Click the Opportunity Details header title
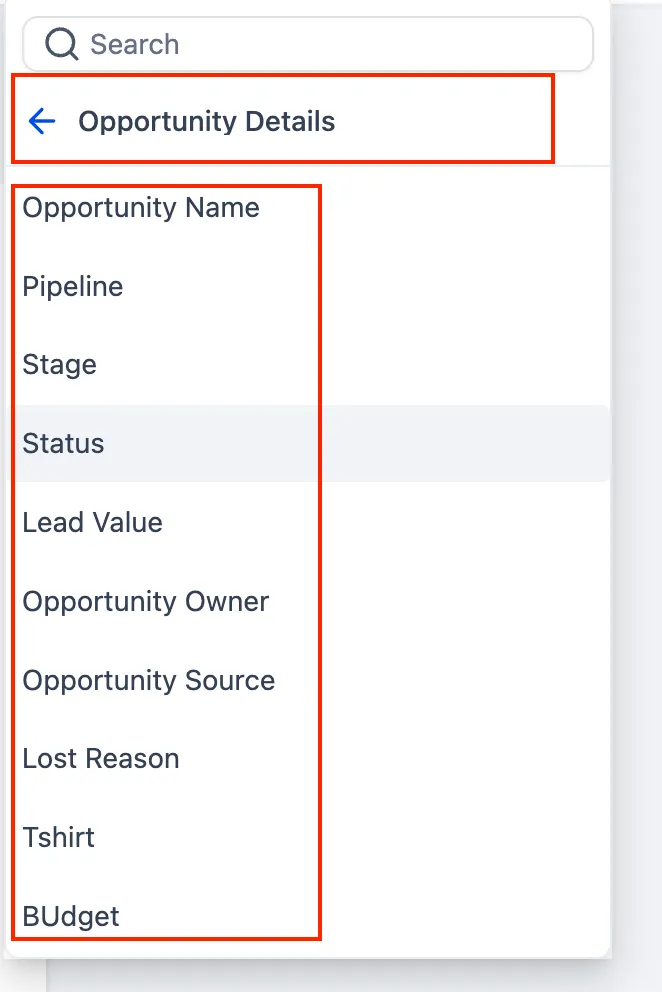 point(206,121)
